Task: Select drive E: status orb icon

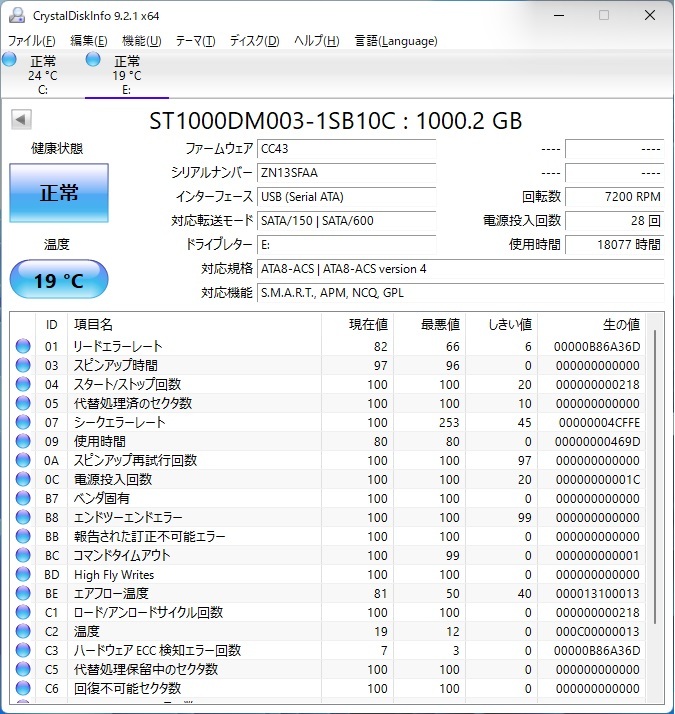Action: coord(94,60)
